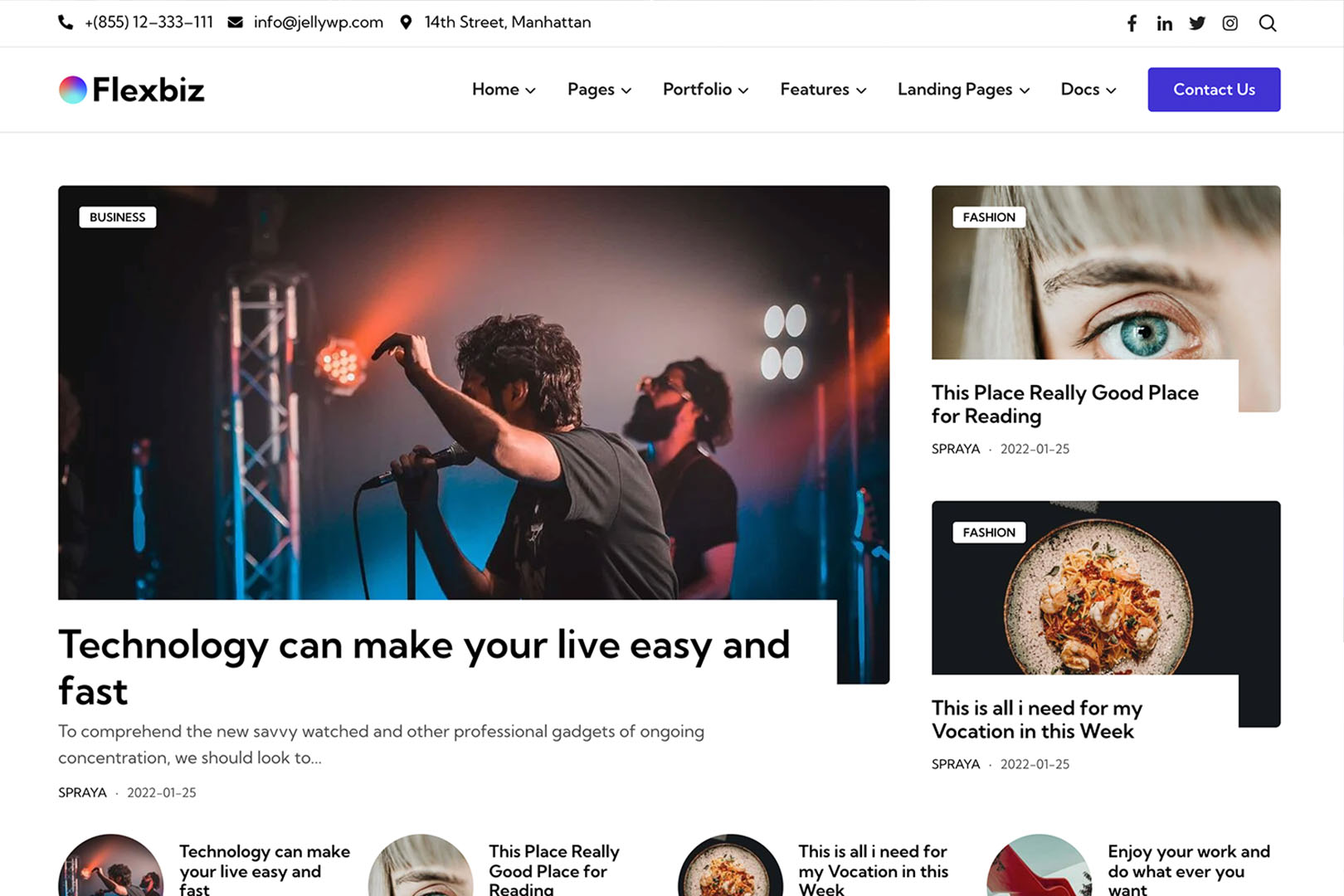Expand the Landing Pages dropdown
The image size is (1344, 896).
963,90
